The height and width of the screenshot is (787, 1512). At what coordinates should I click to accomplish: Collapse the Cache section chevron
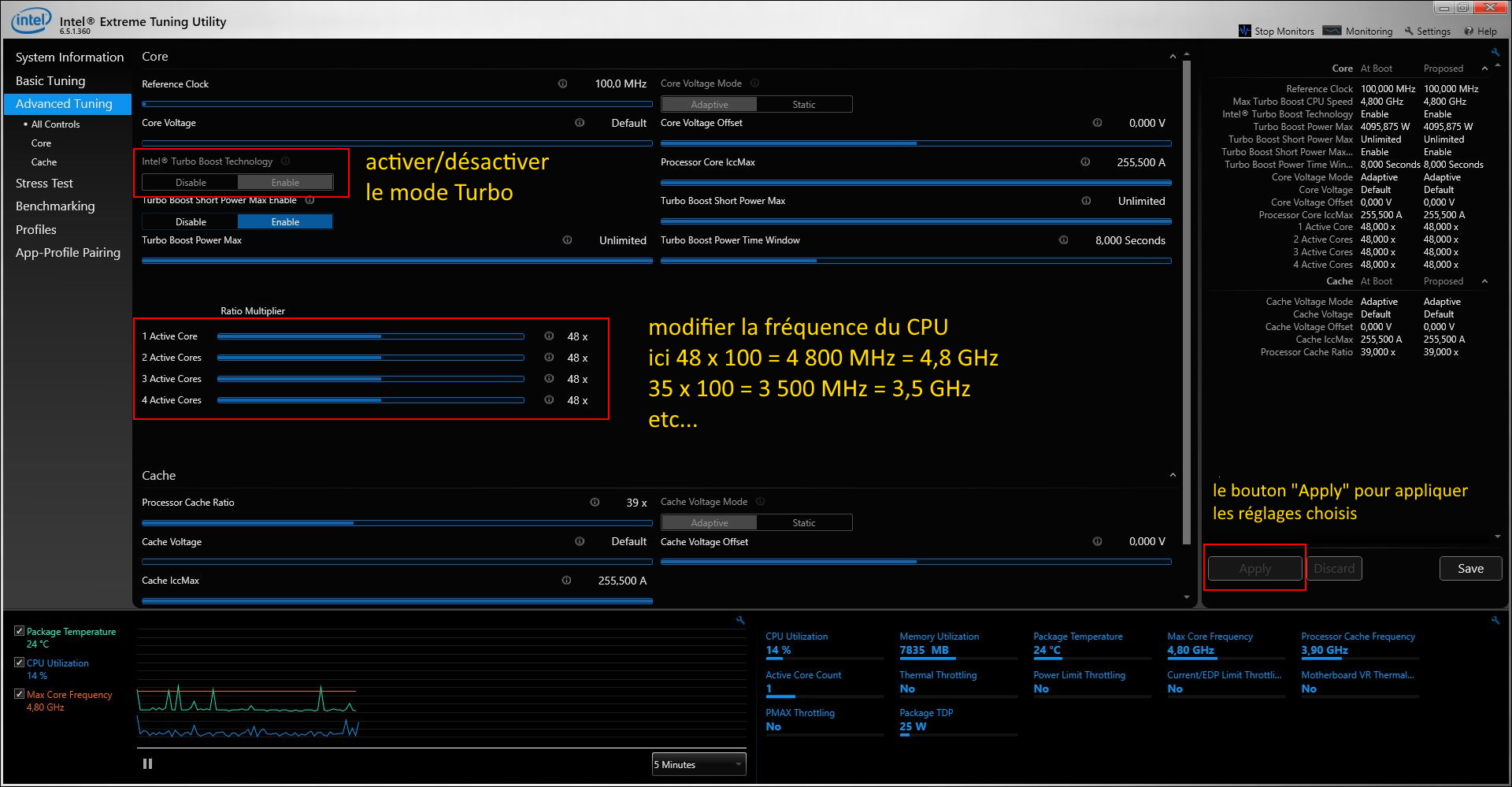pyautogui.click(x=1173, y=475)
